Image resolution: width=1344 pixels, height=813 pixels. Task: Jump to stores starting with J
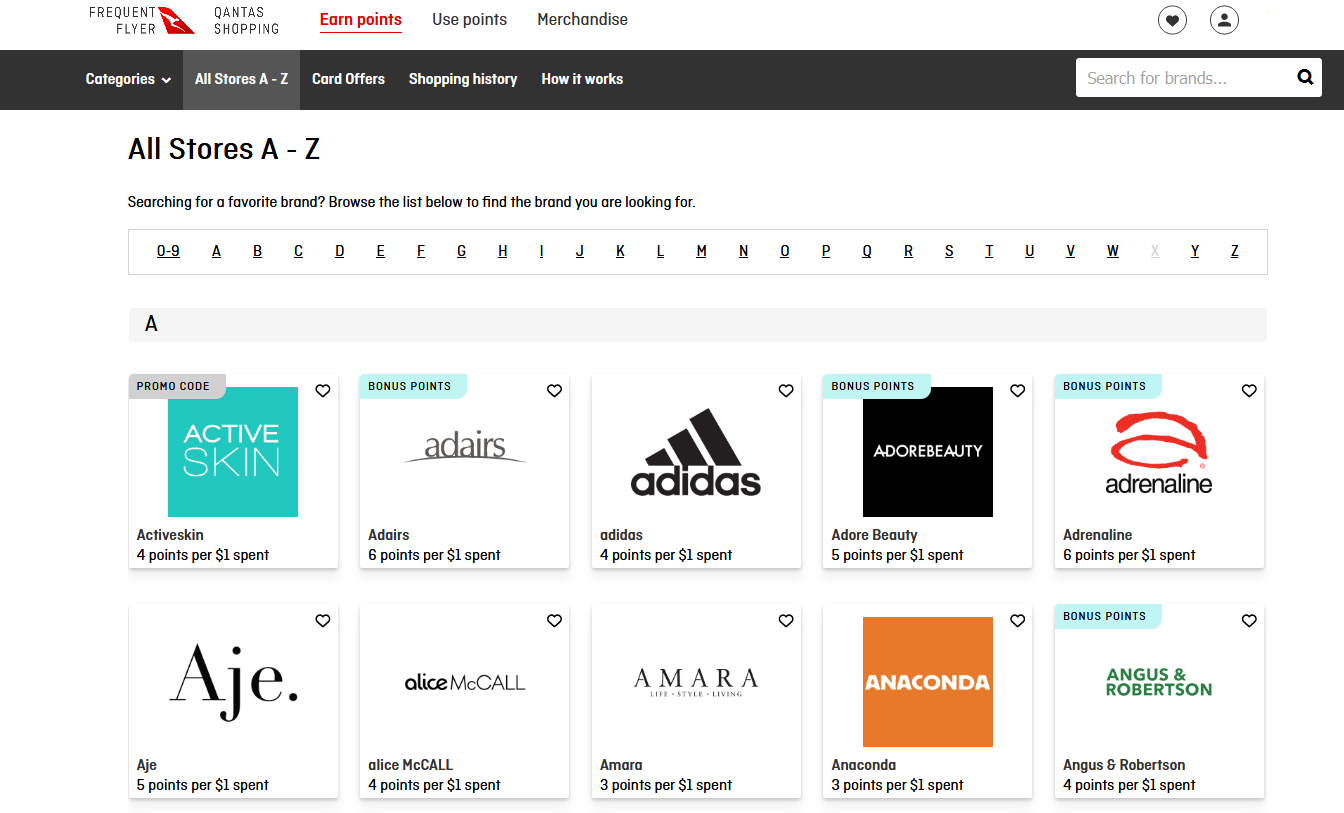580,251
